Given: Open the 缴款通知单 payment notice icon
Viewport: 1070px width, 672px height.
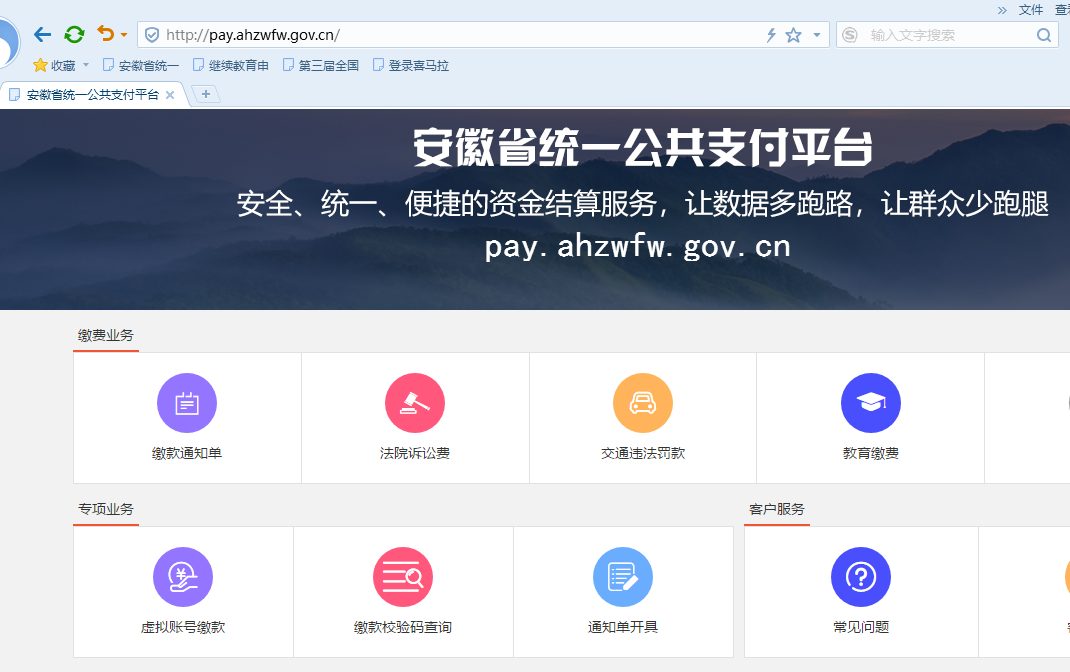Looking at the screenshot, I should (187, 403).
